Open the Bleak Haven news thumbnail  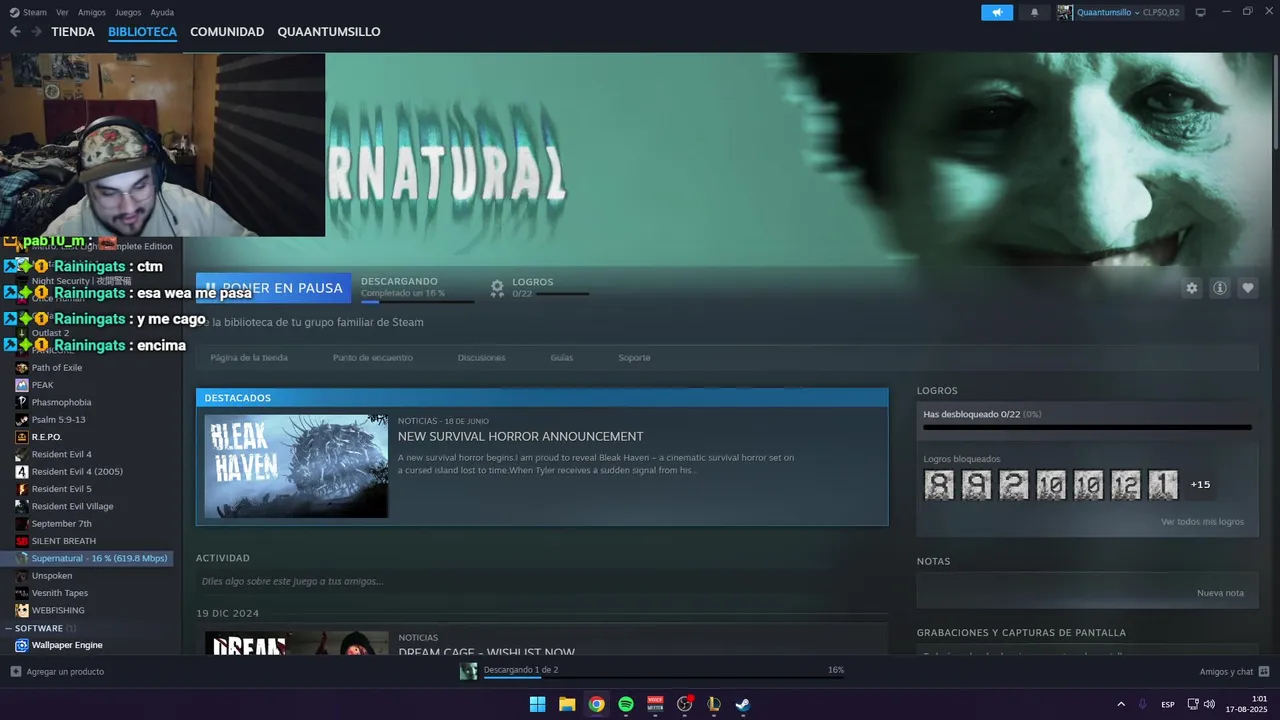coord(296,466)
